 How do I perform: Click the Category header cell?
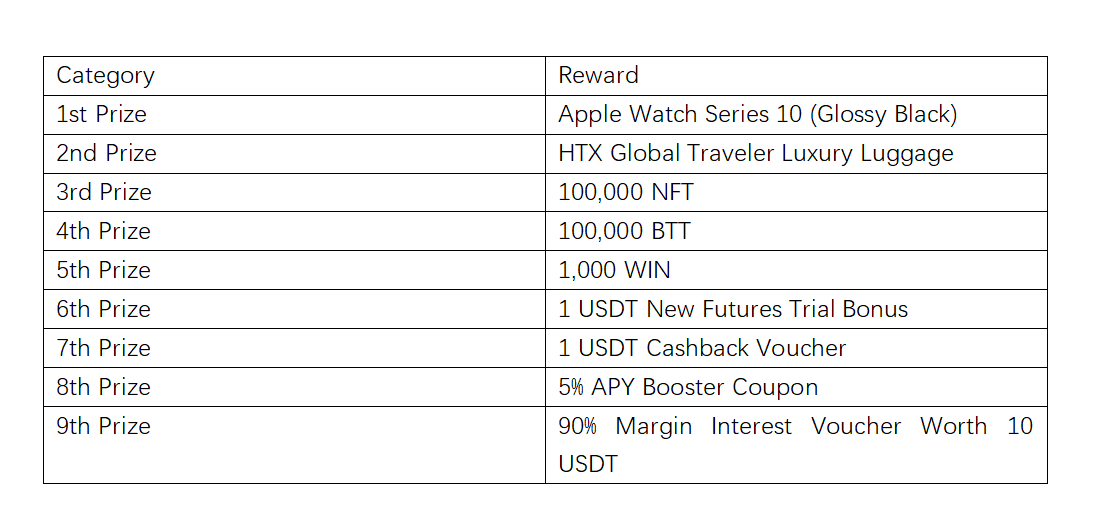point(105,76)
